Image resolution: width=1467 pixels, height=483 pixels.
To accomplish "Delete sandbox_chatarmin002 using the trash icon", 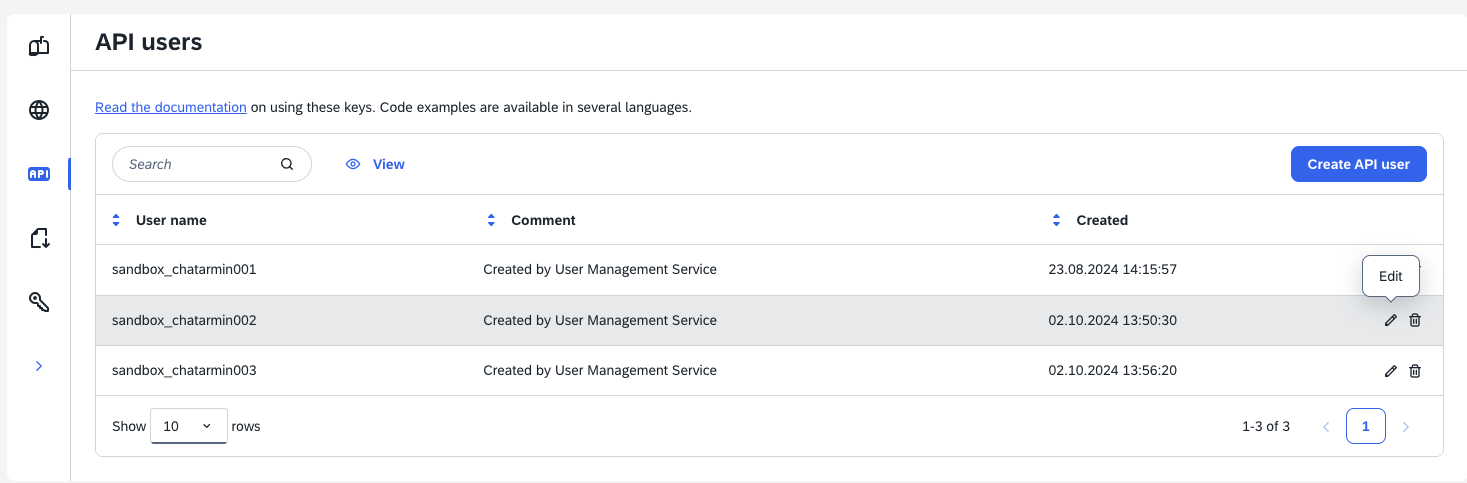I will coord(1415,320).
